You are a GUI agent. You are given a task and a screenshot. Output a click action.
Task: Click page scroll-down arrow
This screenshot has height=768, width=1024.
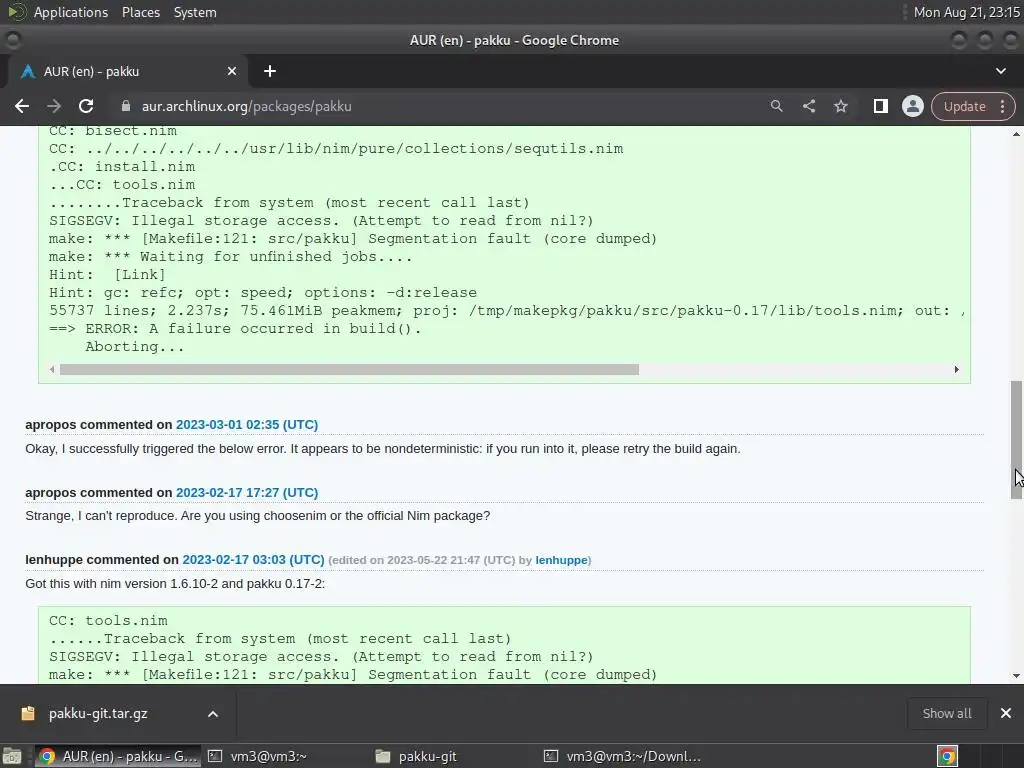click(x=1016, y=676)
